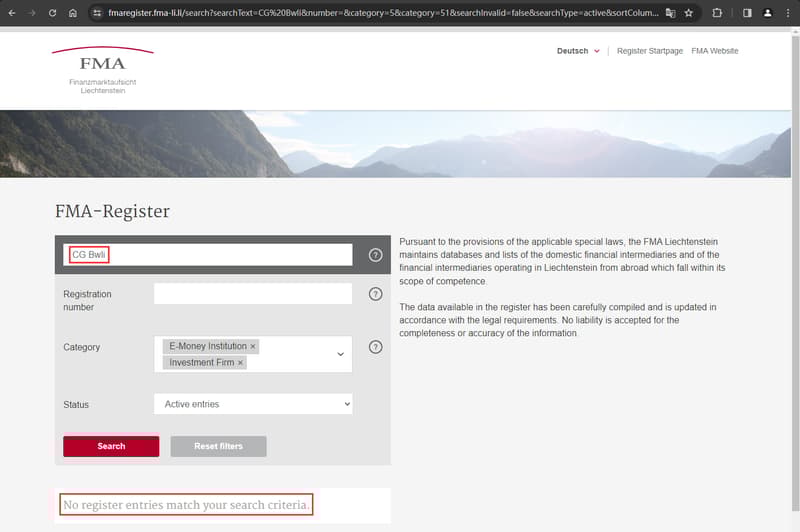Reload the page with refresh icon
The height and width of the screenshot is (532, 800).
(52, 13)
